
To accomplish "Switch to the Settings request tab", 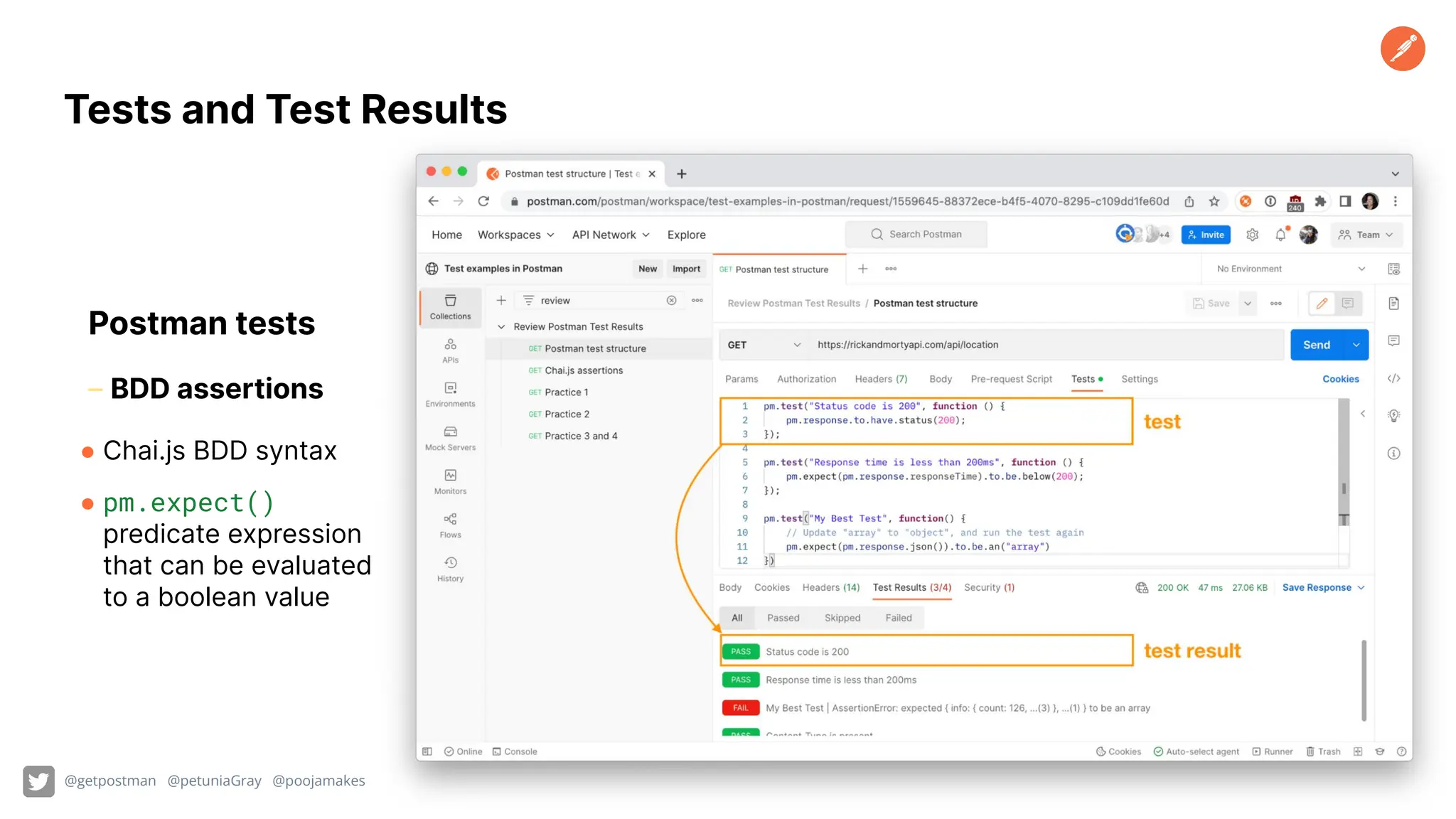I will coord(1139,379).
